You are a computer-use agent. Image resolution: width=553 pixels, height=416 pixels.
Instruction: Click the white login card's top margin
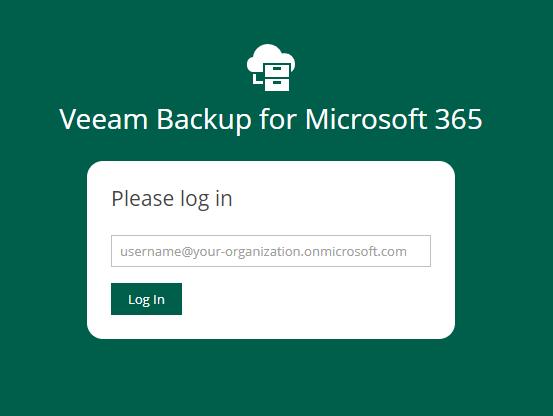point(271,173)
